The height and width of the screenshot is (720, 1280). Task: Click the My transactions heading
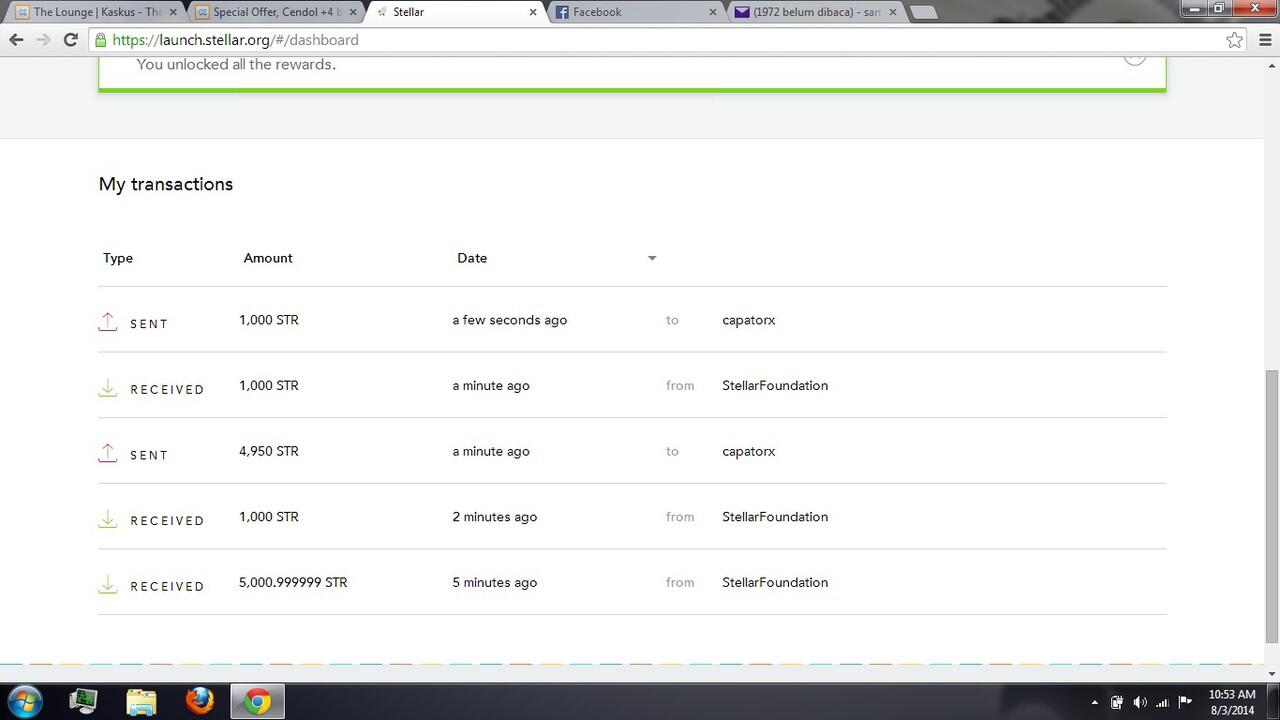[166, 184]
